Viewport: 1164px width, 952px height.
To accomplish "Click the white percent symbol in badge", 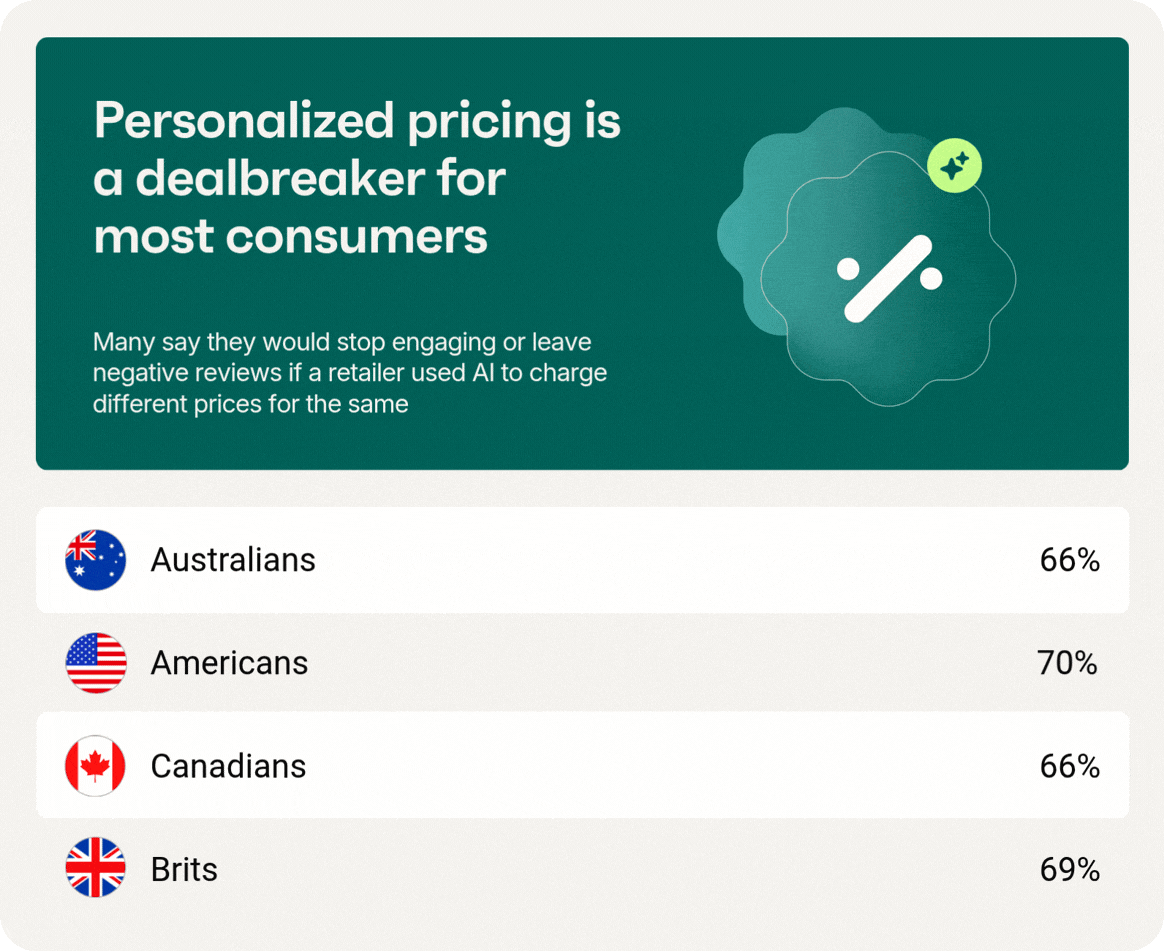I will (889, 280).
